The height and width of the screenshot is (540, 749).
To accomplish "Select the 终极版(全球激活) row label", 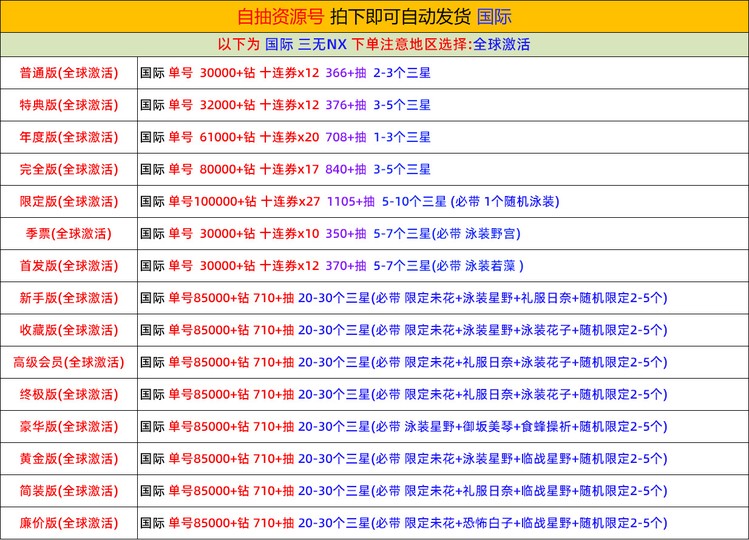I will pos(69,394).
